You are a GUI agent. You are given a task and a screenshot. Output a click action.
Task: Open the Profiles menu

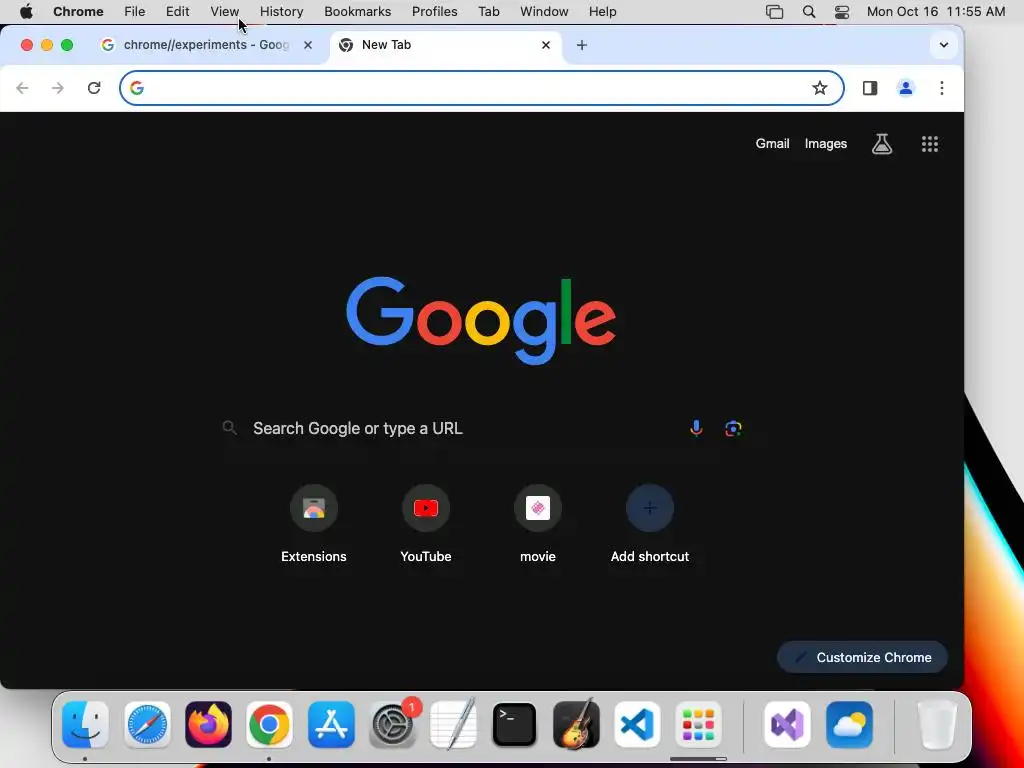click(x=434, y=12)
